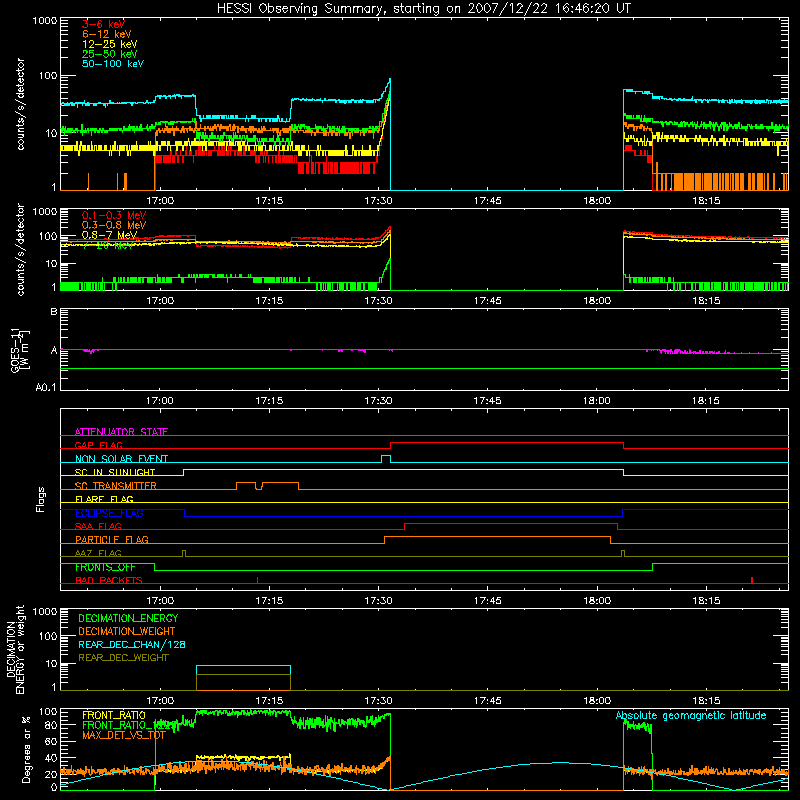Select the DECIMATION_ENERGY legend label
Image resolution: width=800 pixels, height=800 pixels.
pyautogui.click(x=128, y=618)
